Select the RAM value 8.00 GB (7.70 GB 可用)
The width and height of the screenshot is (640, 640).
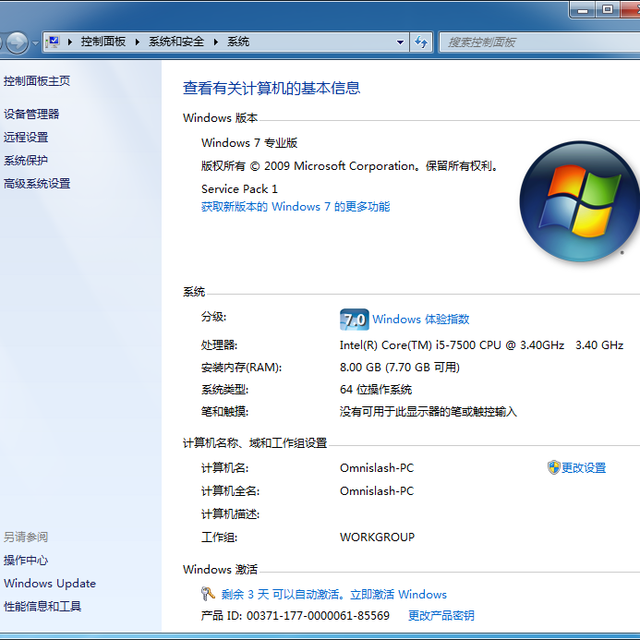400,367
